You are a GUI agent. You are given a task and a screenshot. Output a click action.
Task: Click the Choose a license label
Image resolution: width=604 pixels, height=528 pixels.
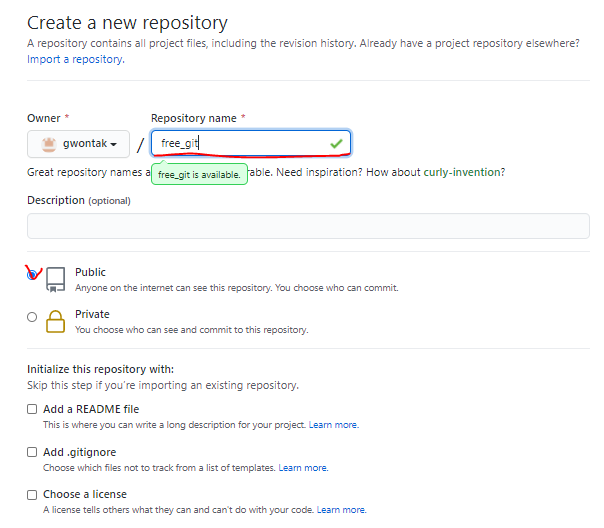(x=85, y=494)
